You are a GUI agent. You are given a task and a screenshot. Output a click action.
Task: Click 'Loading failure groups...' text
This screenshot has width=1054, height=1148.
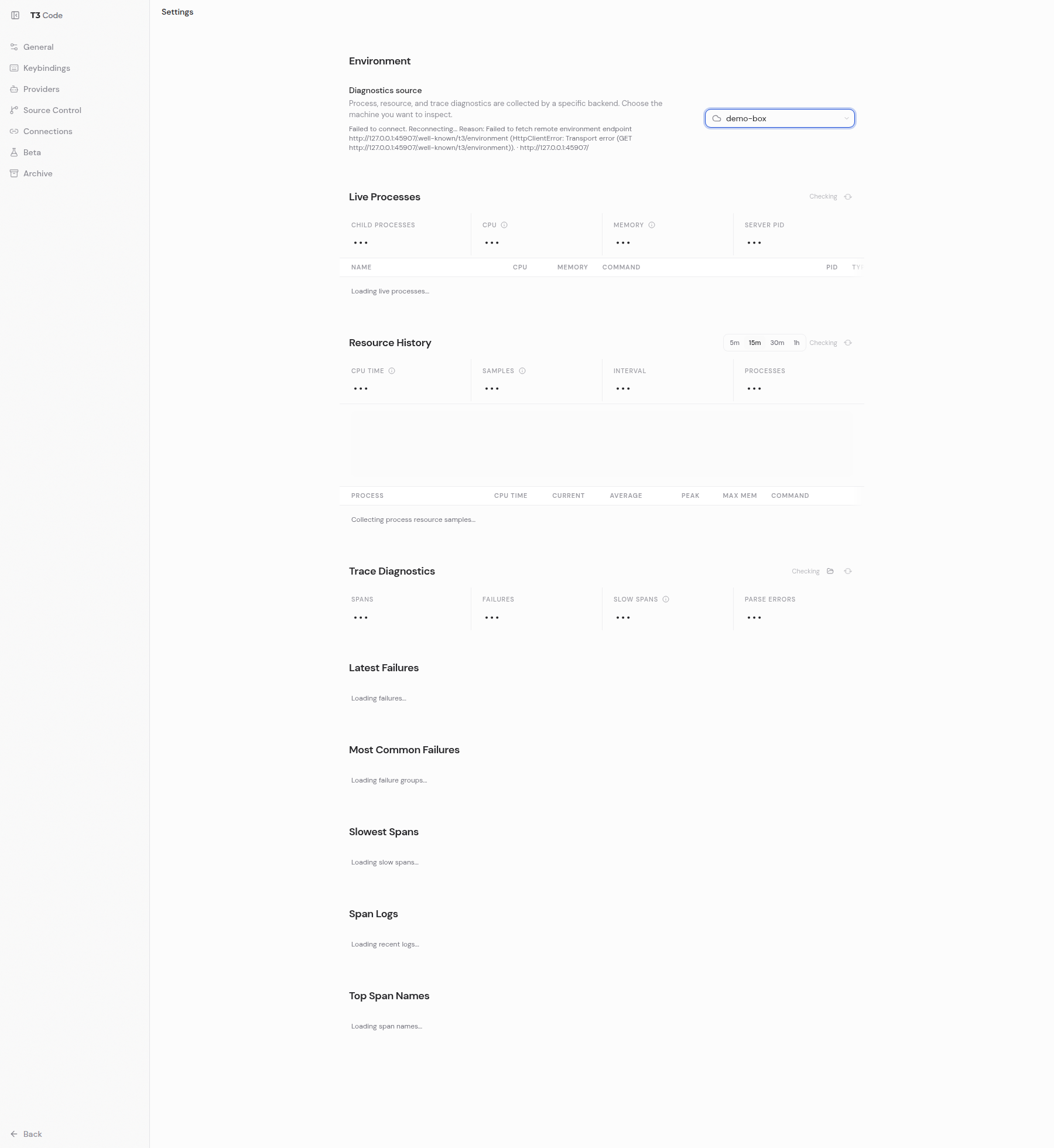pyautogui.click(x=389, y=780)
